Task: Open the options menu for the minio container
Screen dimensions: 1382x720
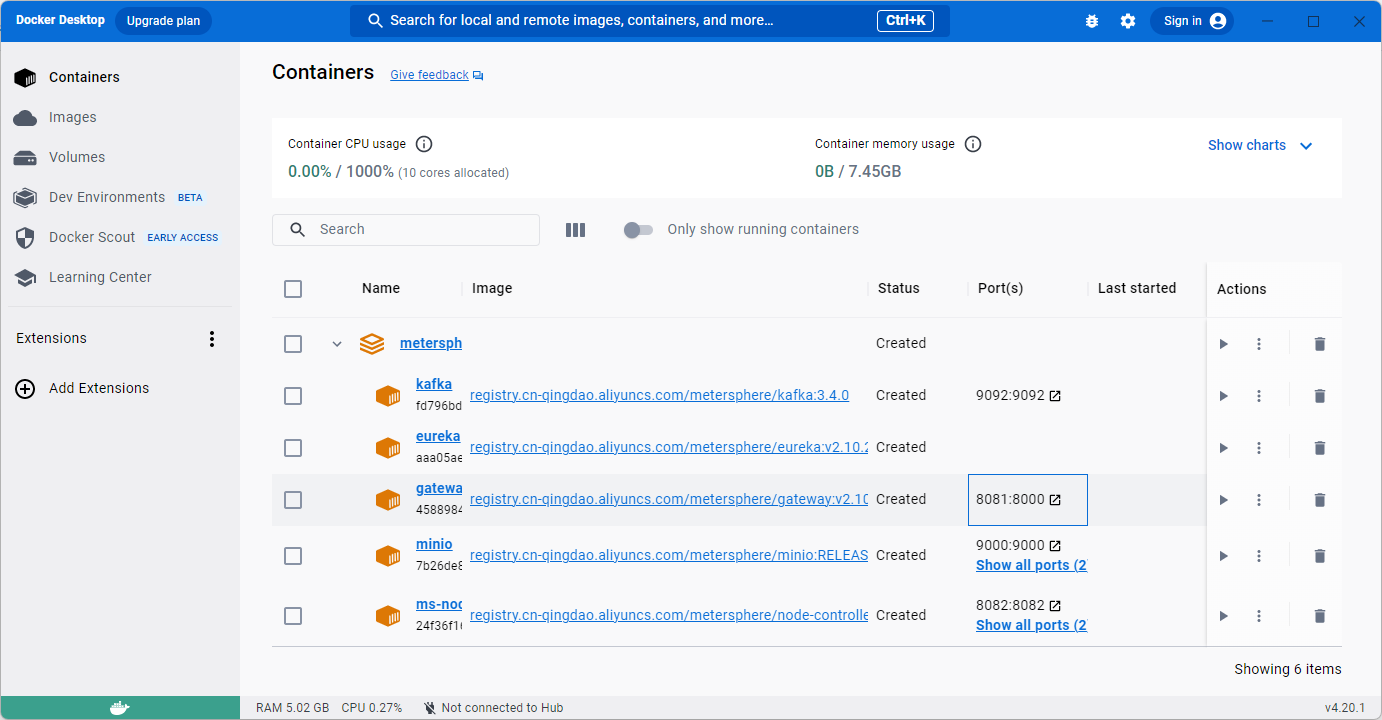Action: pyautogui.click(x=1259, y=555)
